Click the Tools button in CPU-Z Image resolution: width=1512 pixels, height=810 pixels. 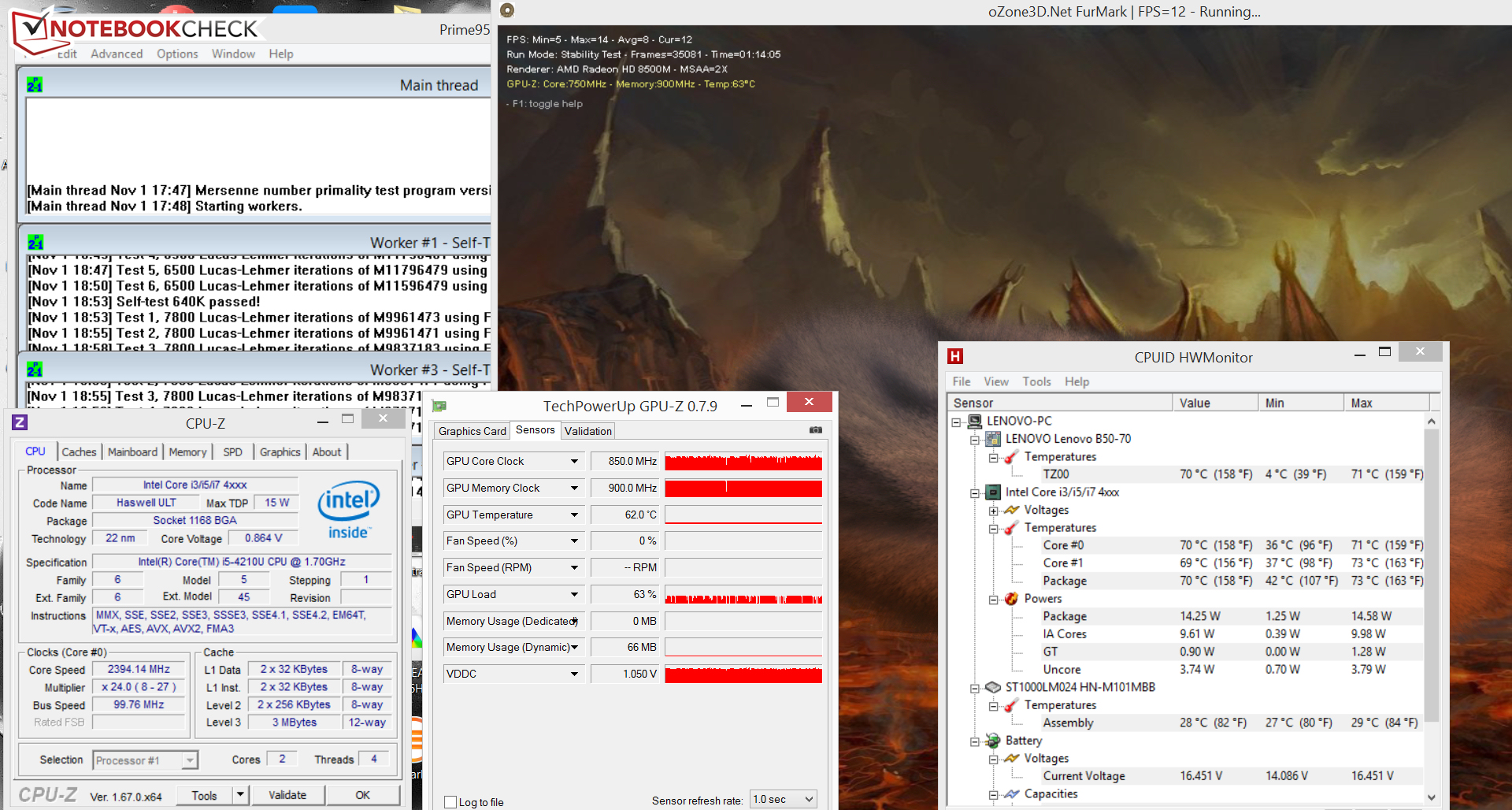204,795
